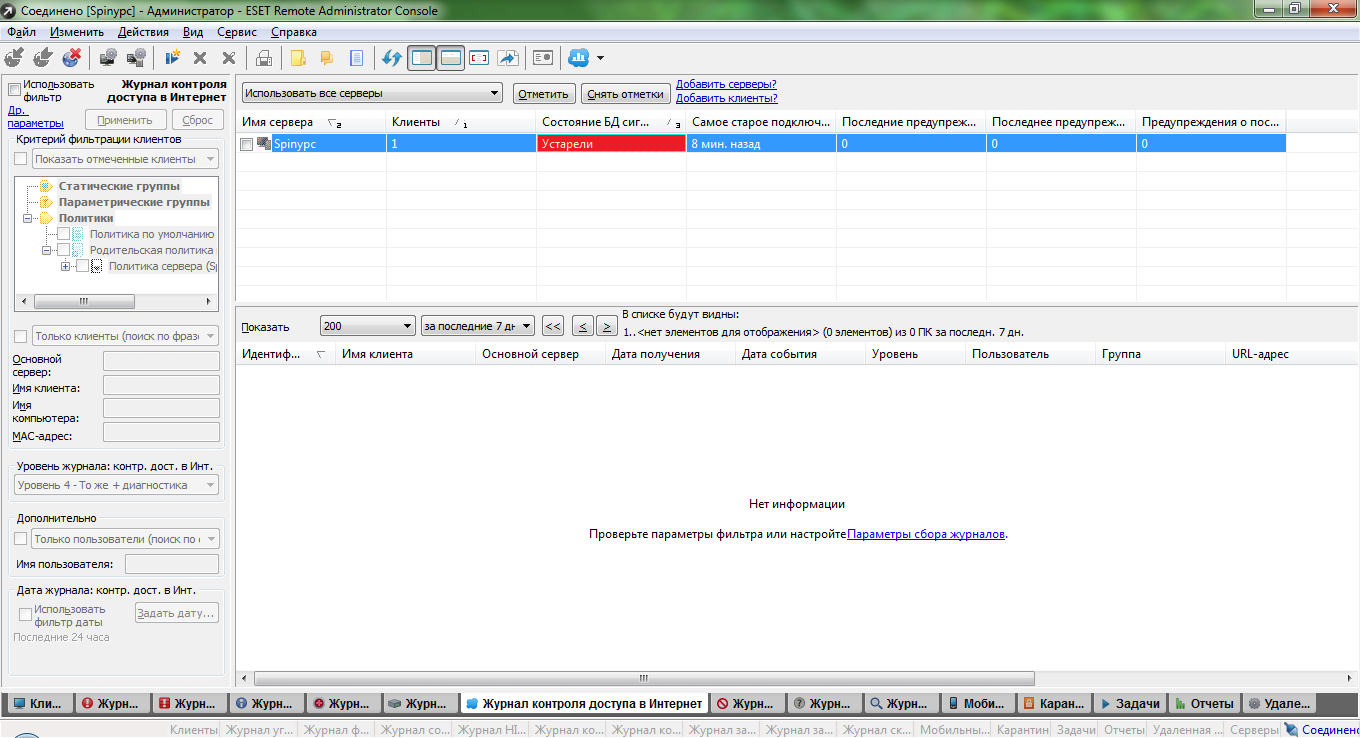Tick the Spinypc server row checkbox

(246, 144)
